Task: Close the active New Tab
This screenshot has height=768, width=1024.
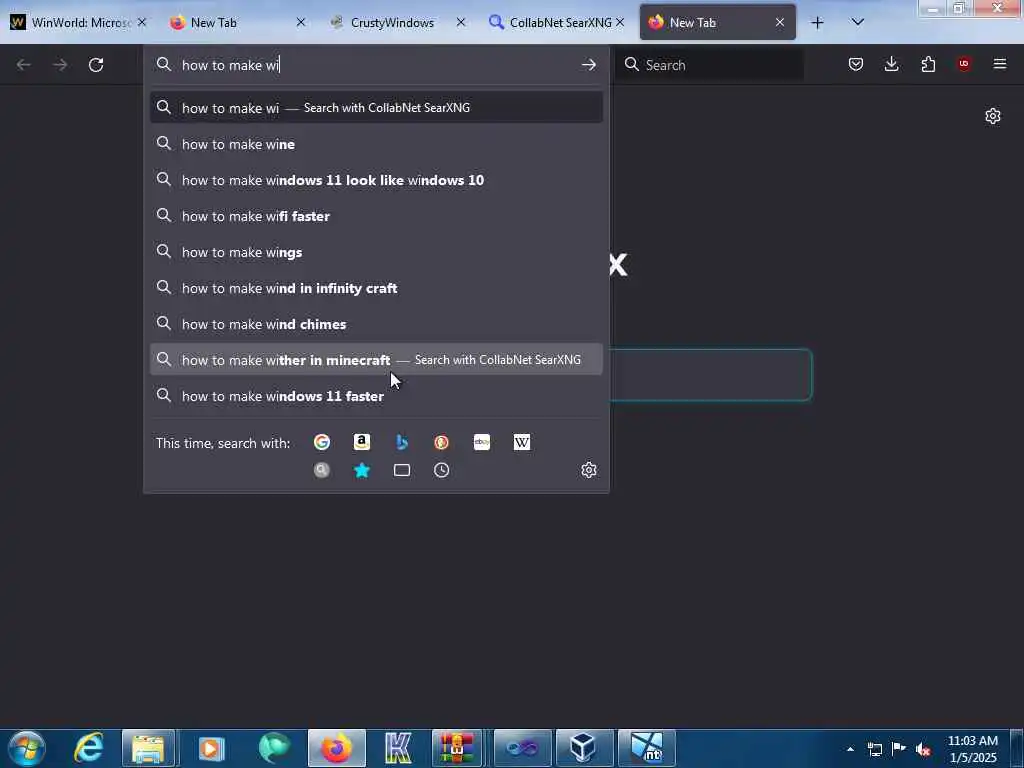Action: pos(780,23)
